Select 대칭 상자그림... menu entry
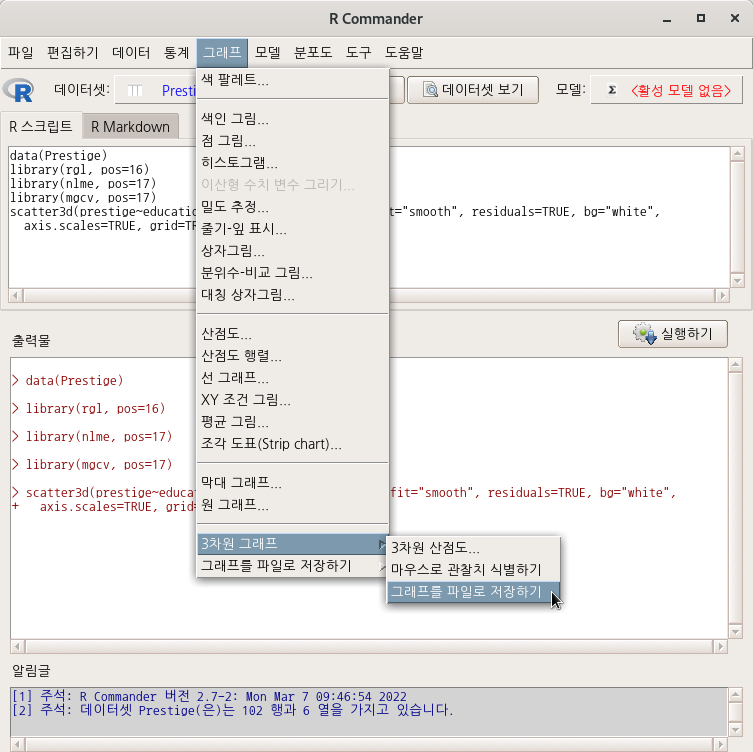 [292, 295]
